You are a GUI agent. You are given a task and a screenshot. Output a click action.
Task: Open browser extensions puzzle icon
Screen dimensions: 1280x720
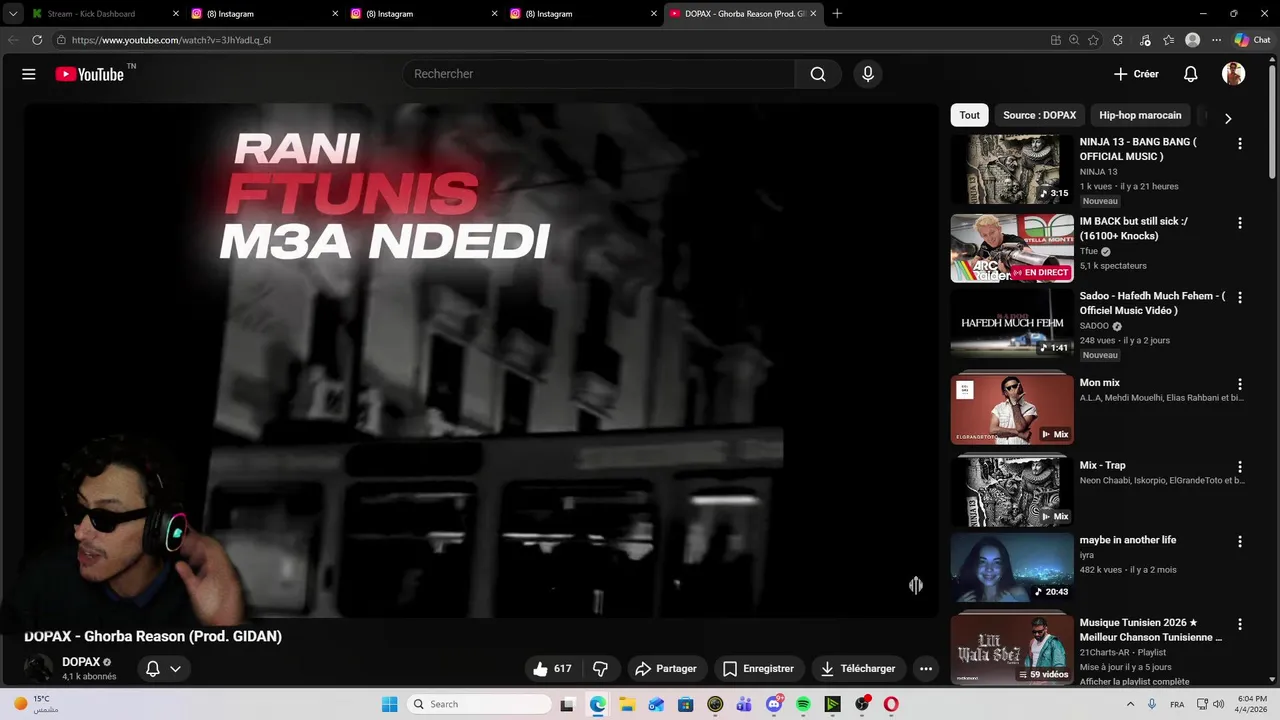[x=1118, y=40]
